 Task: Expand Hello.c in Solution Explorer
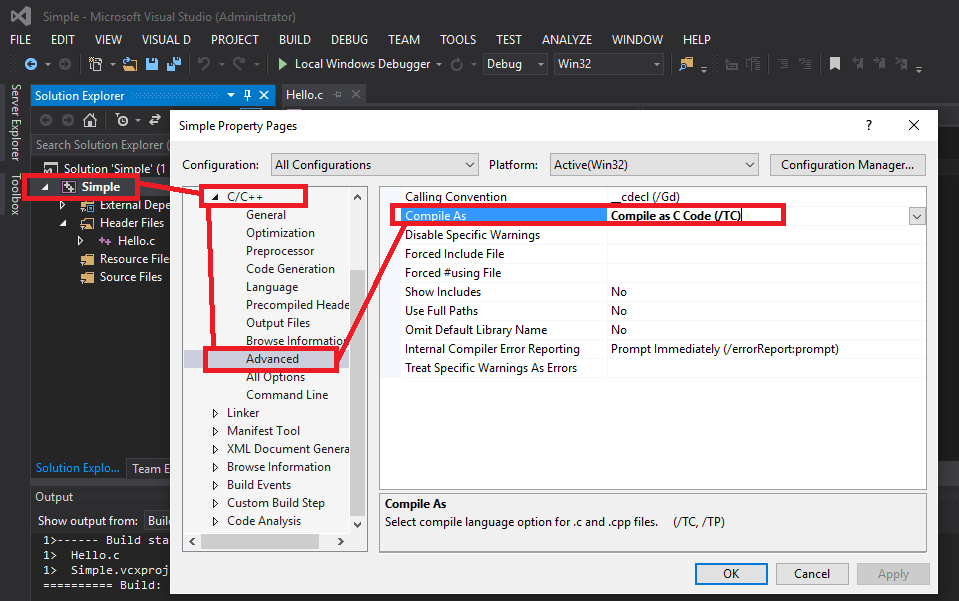[x=80, y=241]
